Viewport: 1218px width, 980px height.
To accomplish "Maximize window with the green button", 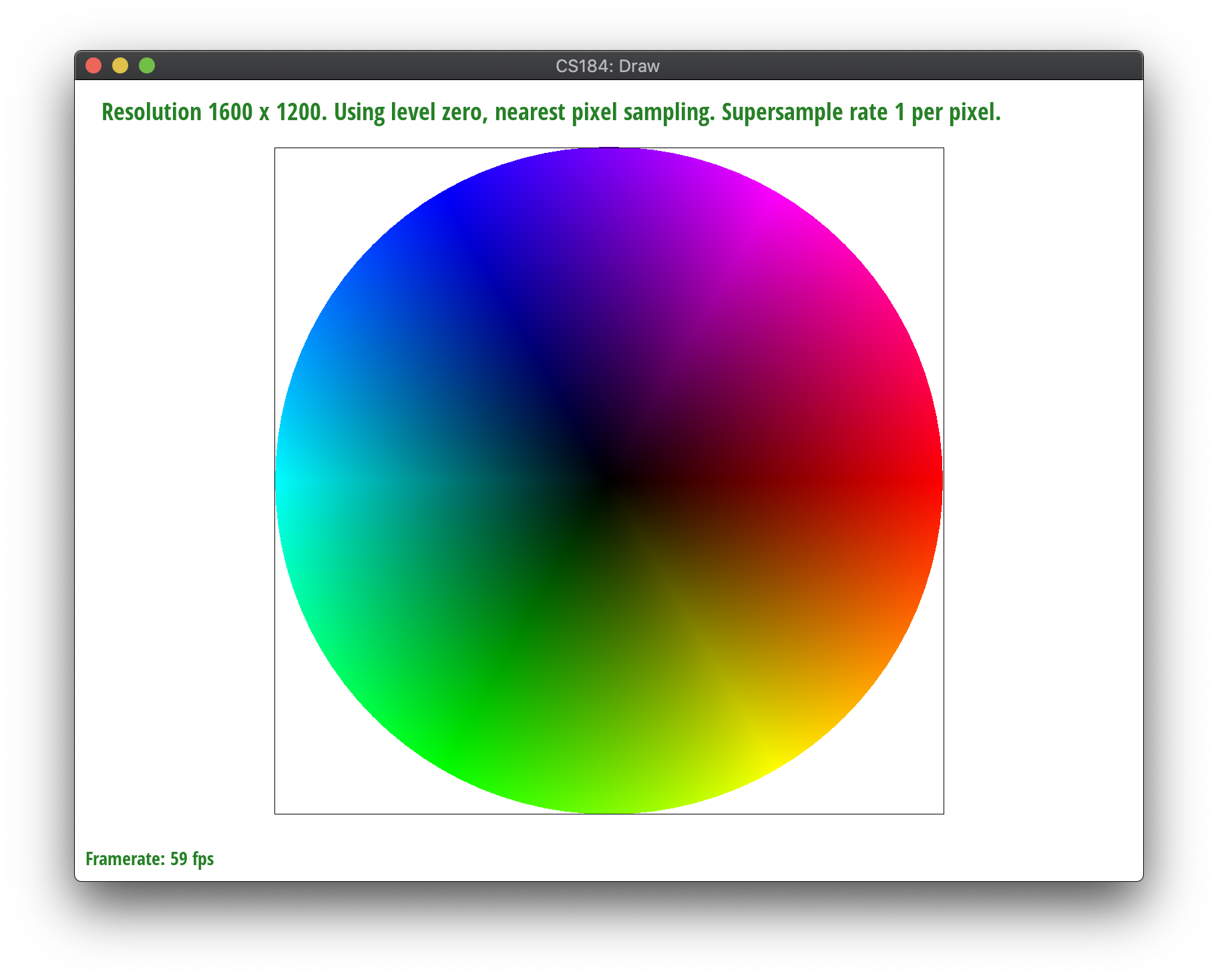I will pos(147,65).
